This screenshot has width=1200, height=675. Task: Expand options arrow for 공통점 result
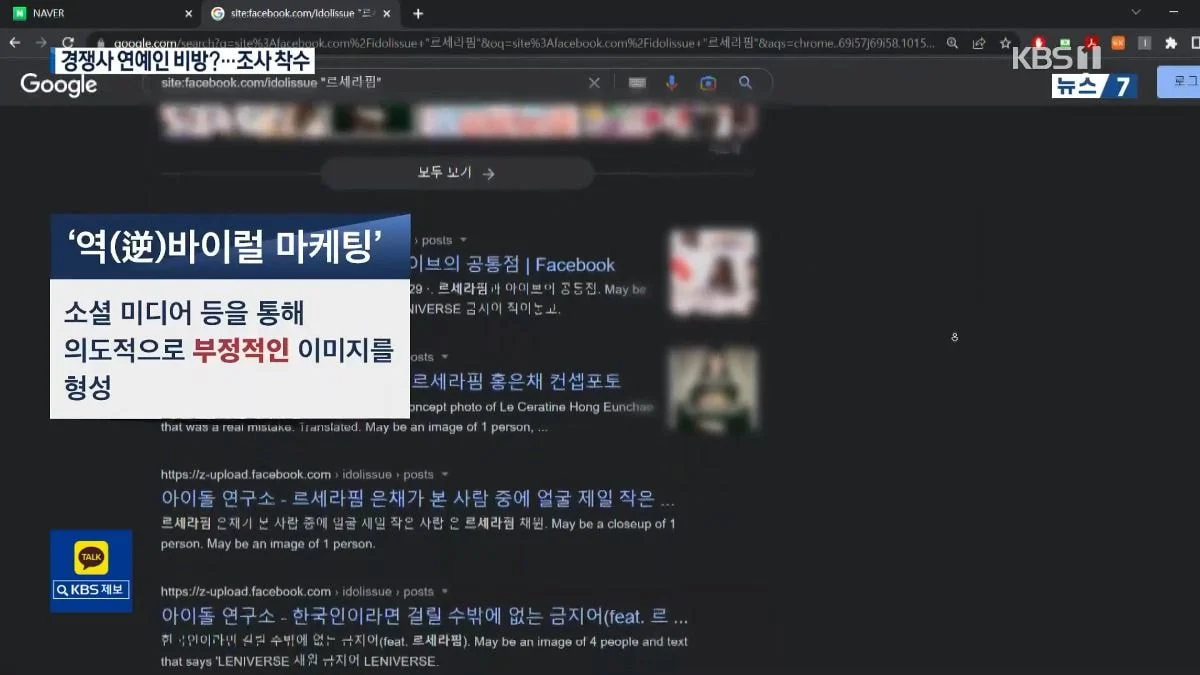point(462,240)
